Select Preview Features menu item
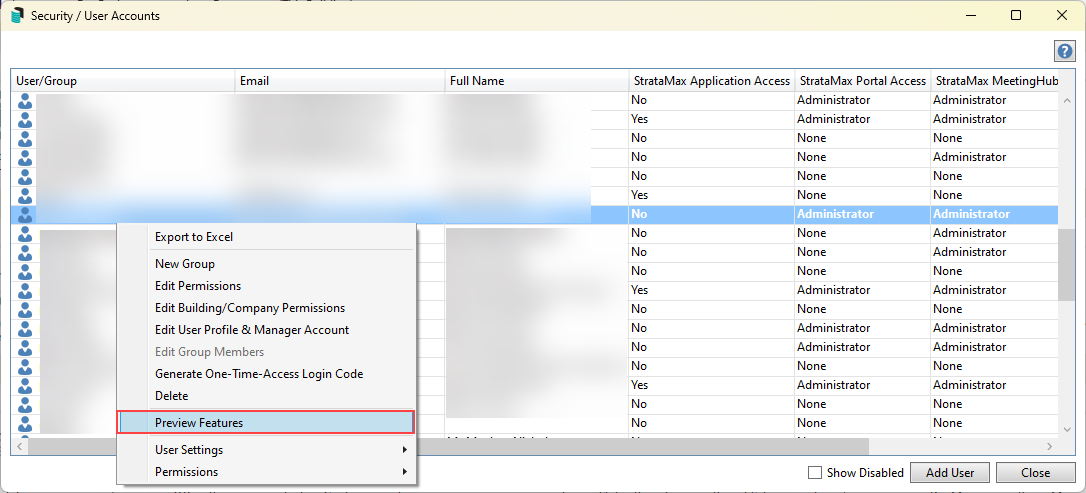 (266, 422)
